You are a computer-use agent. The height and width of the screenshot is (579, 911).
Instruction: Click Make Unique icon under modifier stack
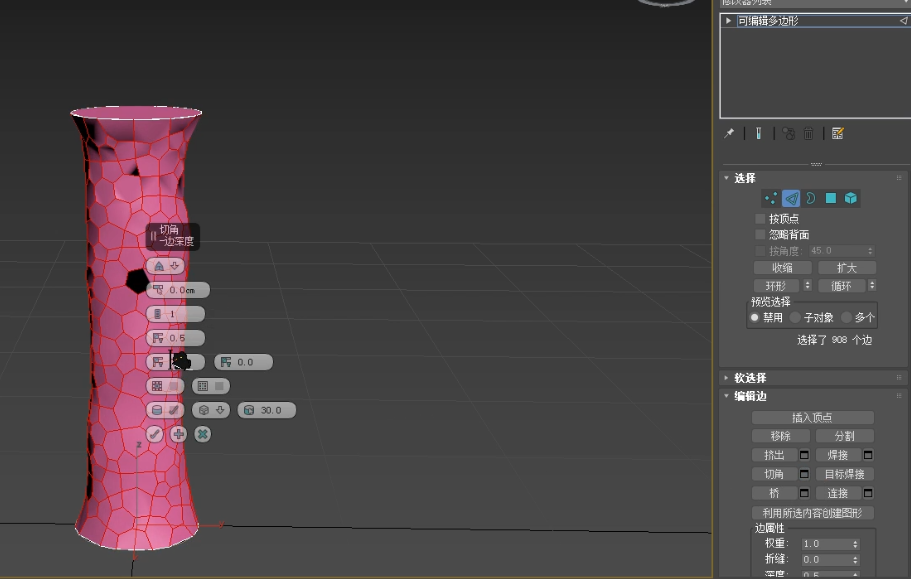pyautogui.click(x=788, y=134)
